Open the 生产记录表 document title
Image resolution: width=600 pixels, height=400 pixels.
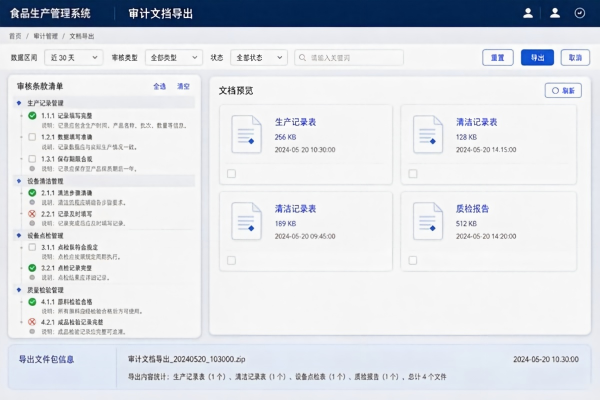[x=295, y=122]
